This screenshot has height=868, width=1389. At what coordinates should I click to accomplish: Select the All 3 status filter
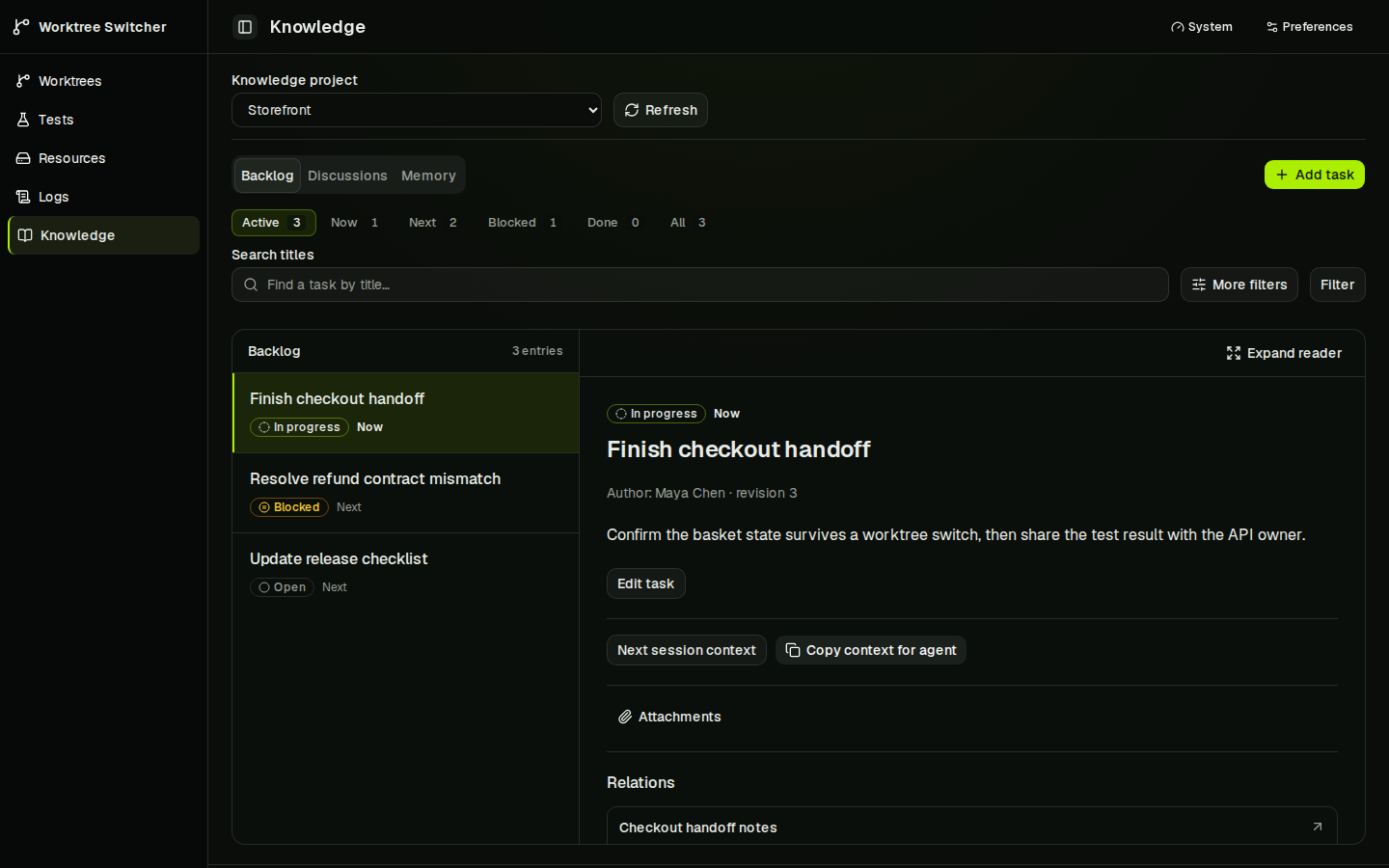pos(689,223)
